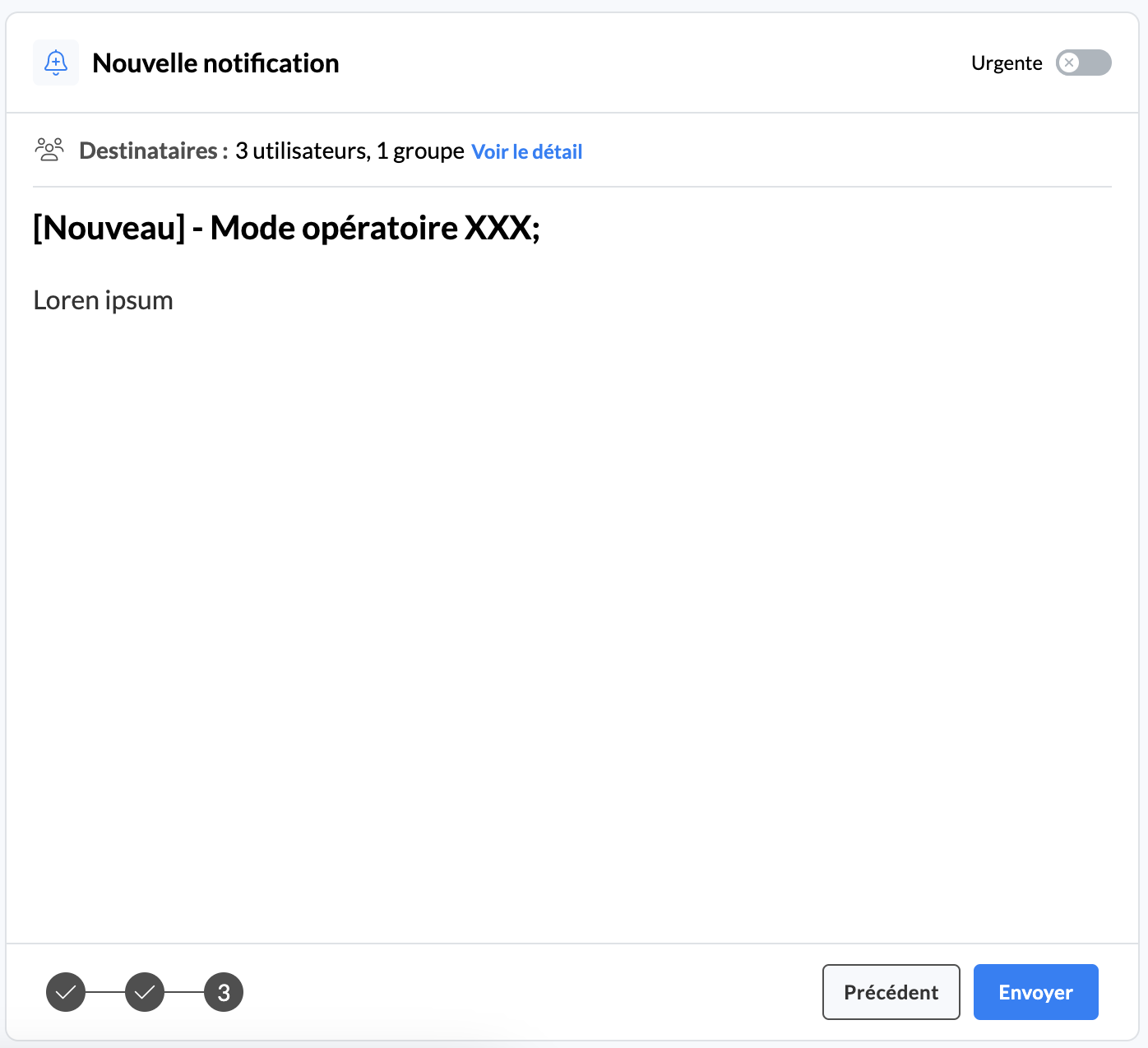
Task: Click the Nouvelle notification header title
Action: point(215,63)
